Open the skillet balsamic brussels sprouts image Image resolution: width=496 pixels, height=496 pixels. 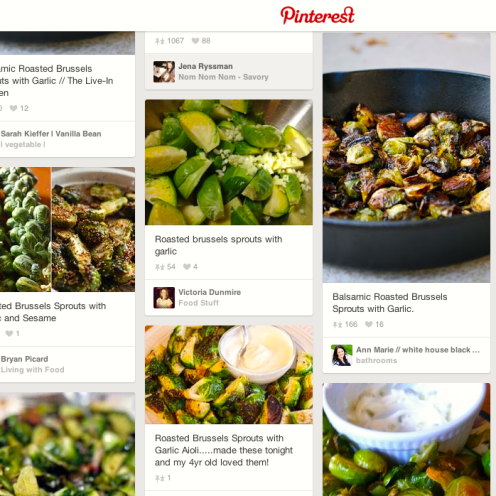point(406,158)
